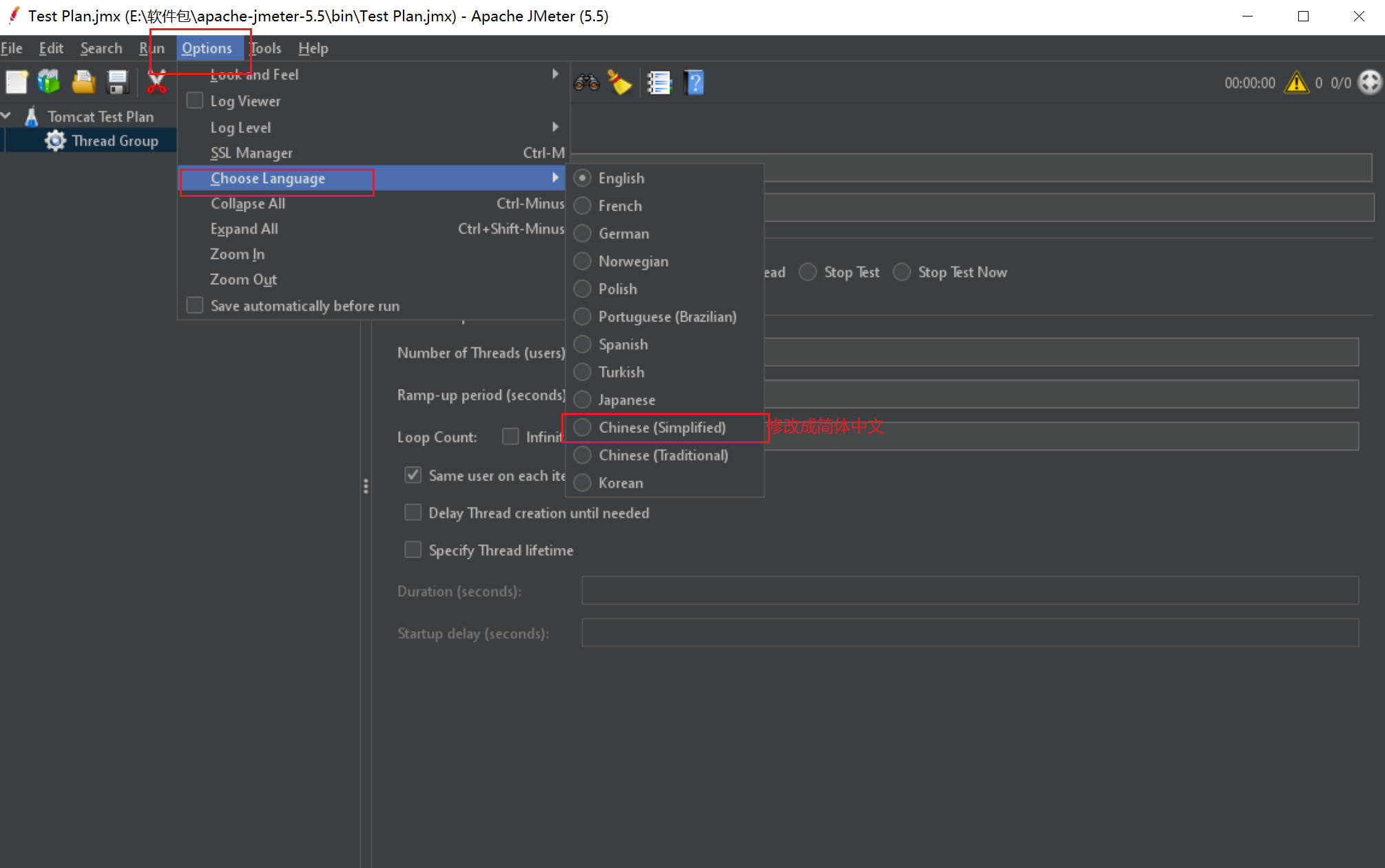Click the Search binoculars icon

(587, 83)
